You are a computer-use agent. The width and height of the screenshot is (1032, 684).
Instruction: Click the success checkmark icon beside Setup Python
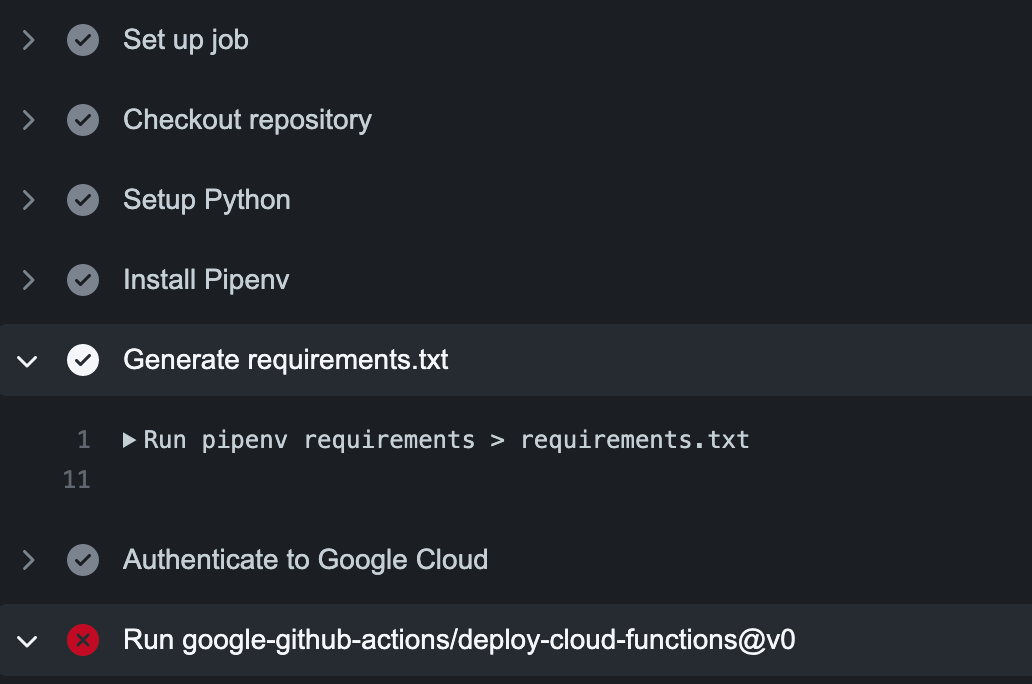point(83,200)
